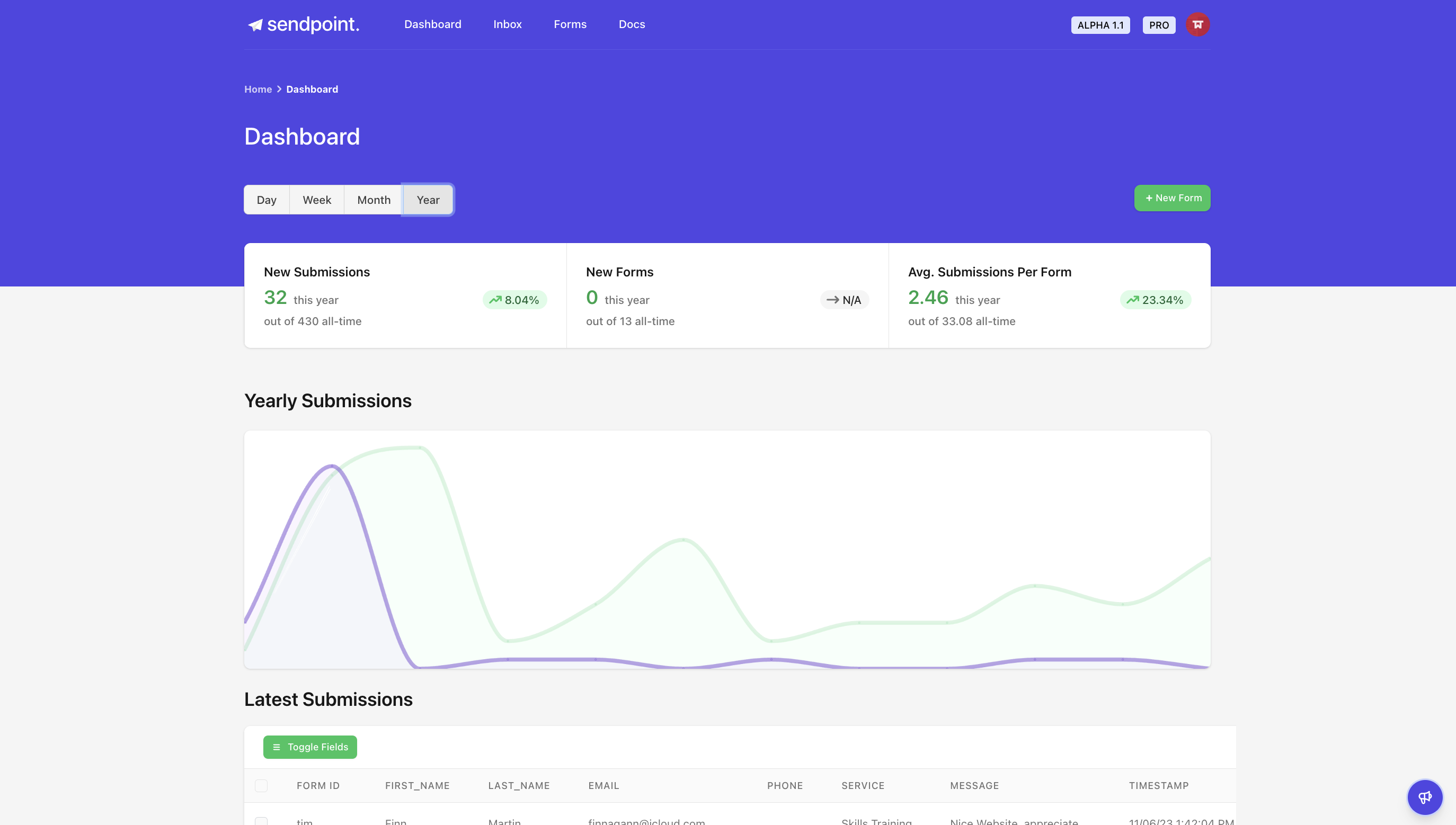
Task: Click the PRO badge
Action: coord(1158,25)
